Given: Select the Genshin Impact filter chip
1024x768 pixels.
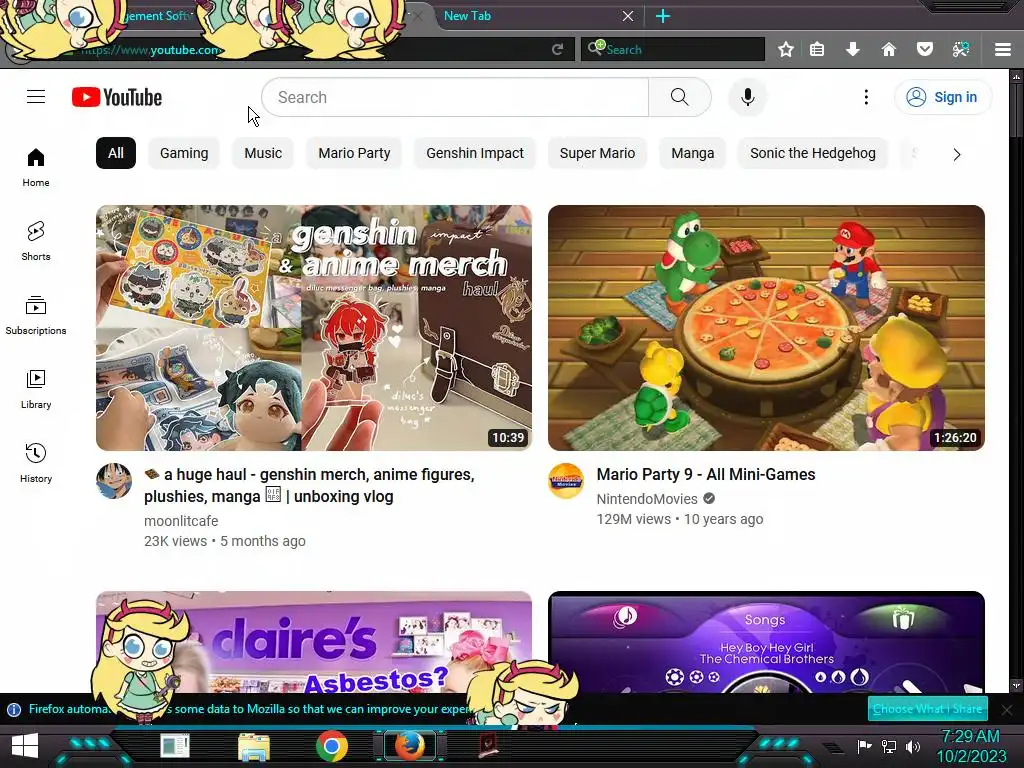Looking at the screenshot, I should 475,153.
